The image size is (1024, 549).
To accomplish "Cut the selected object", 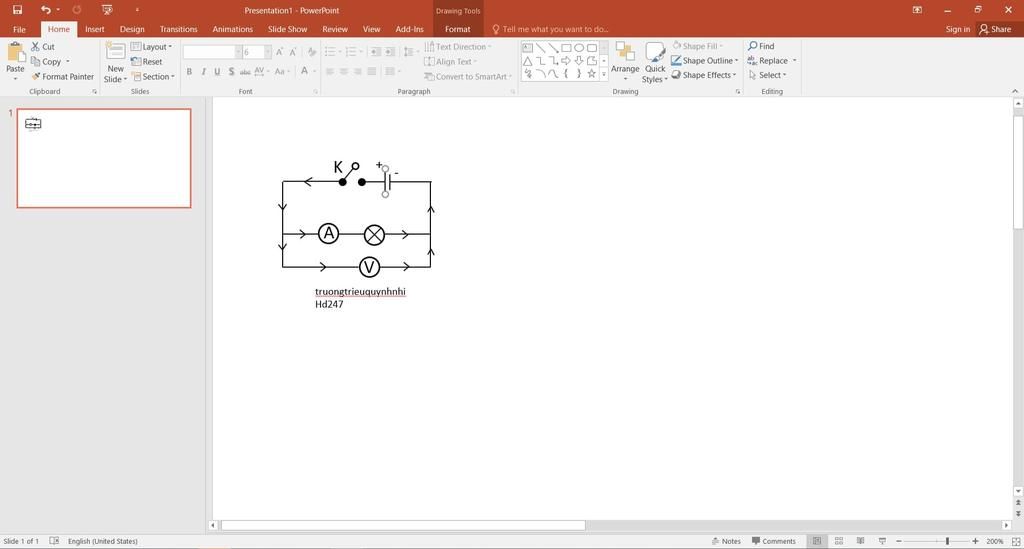I will (x=43, y=46).
